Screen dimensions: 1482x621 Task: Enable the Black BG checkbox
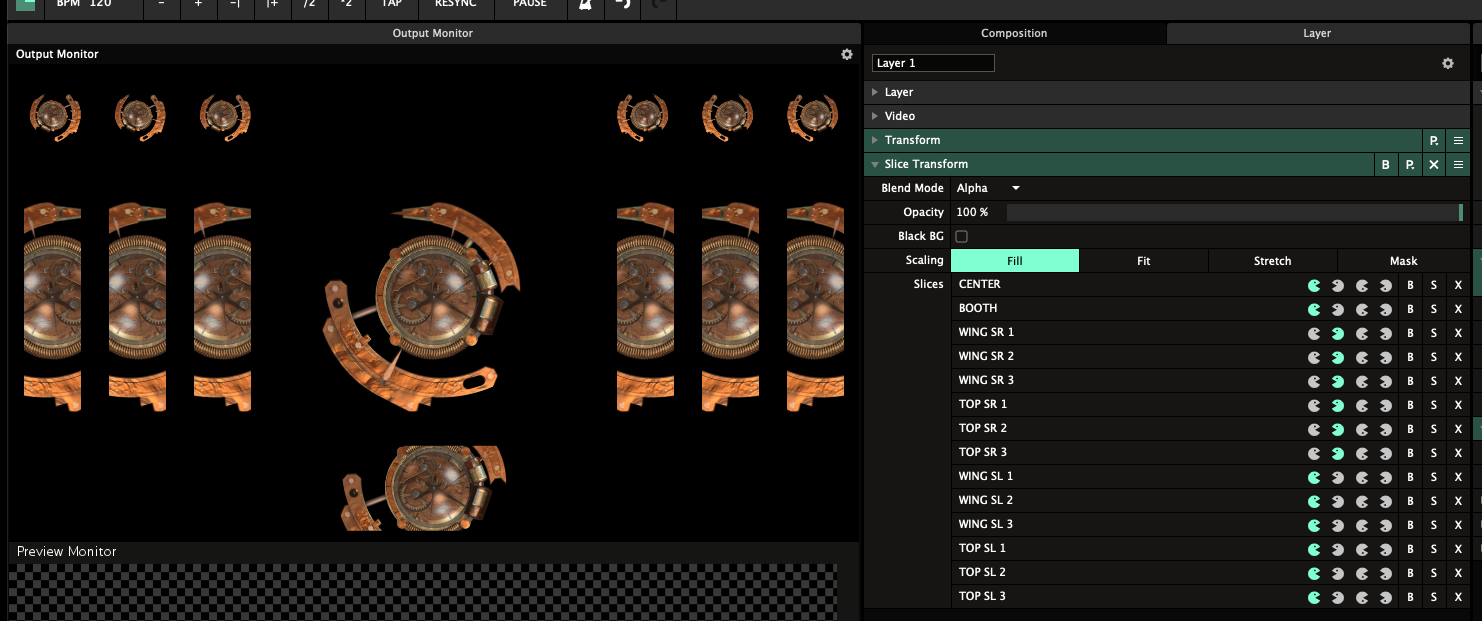point(962,237)
